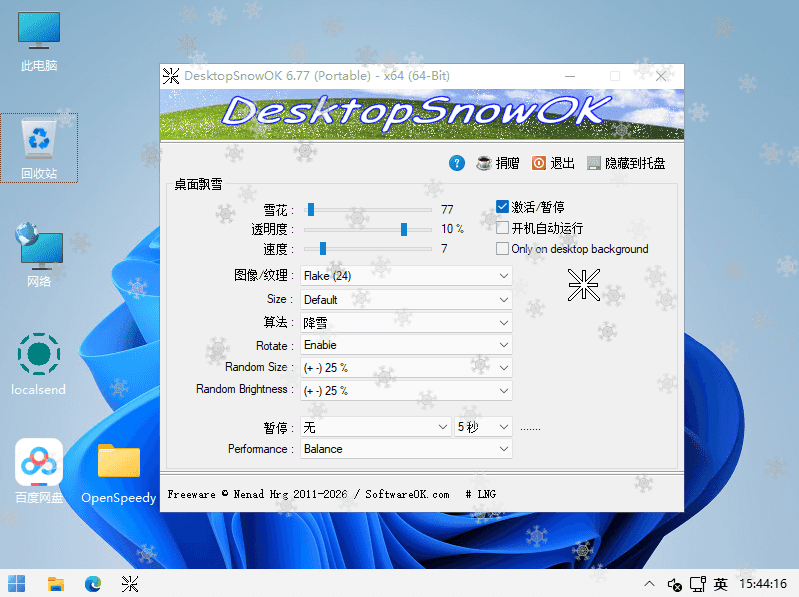Click the 捐赠 donate button
The width and height of the screenshot is (799, 597).
tap(498, 163)
